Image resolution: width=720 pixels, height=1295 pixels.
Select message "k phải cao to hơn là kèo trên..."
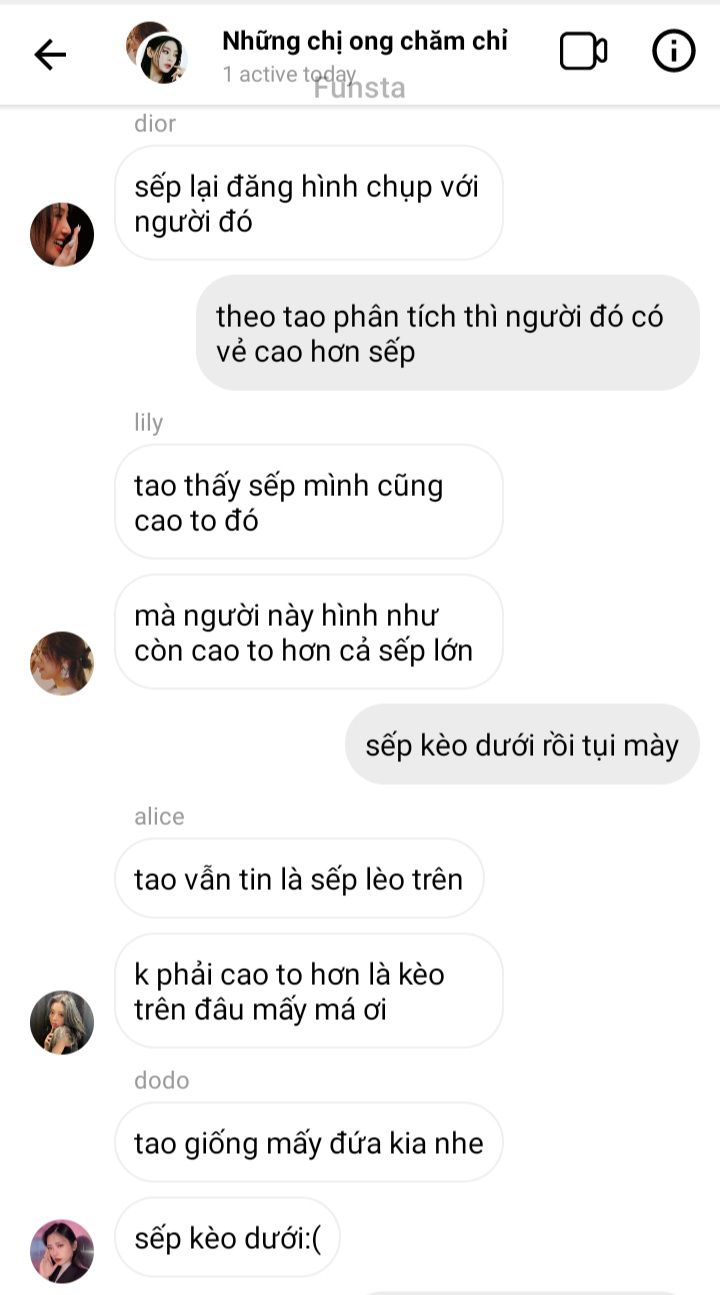[x=308, y=991]
